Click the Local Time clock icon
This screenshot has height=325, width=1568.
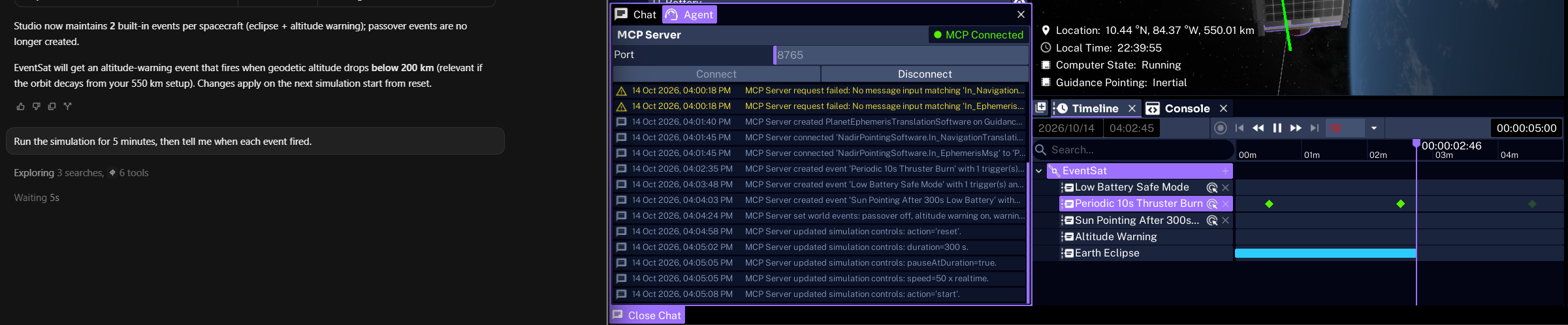pos(1046,48)
